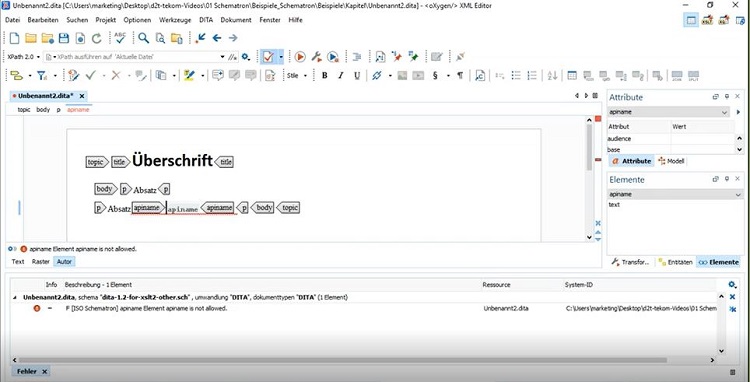
Task: Click the Bold formatting button
Action: click(x=324, y=76)
